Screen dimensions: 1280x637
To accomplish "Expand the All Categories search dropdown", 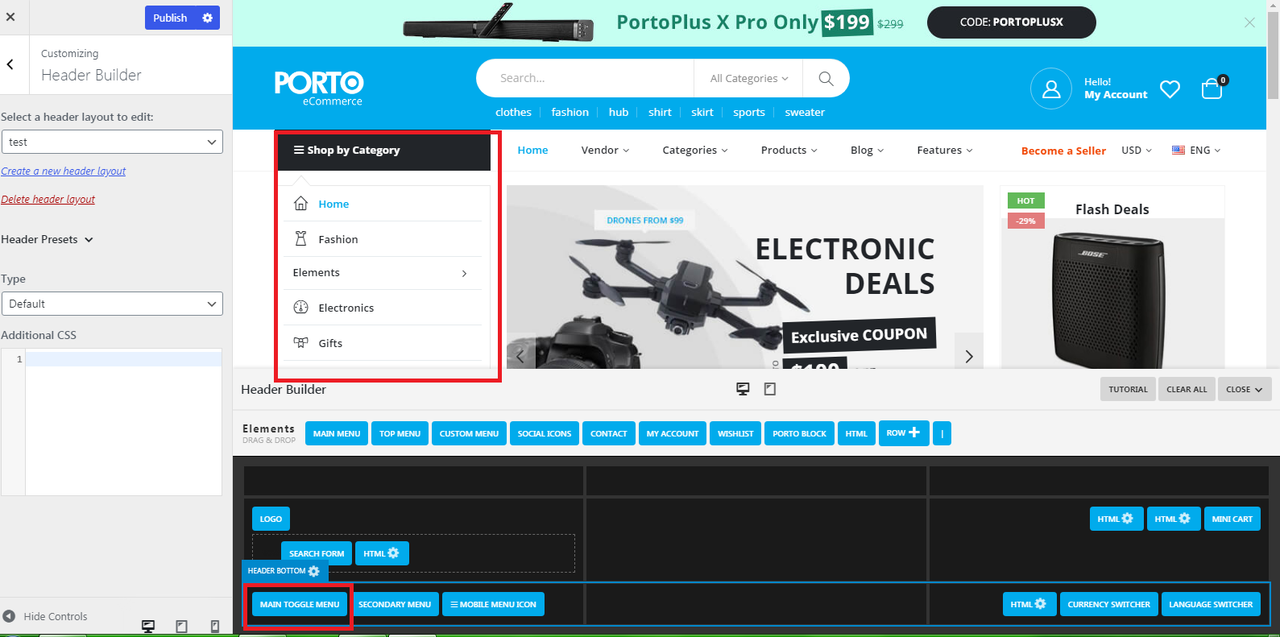I will pos(749,78).
